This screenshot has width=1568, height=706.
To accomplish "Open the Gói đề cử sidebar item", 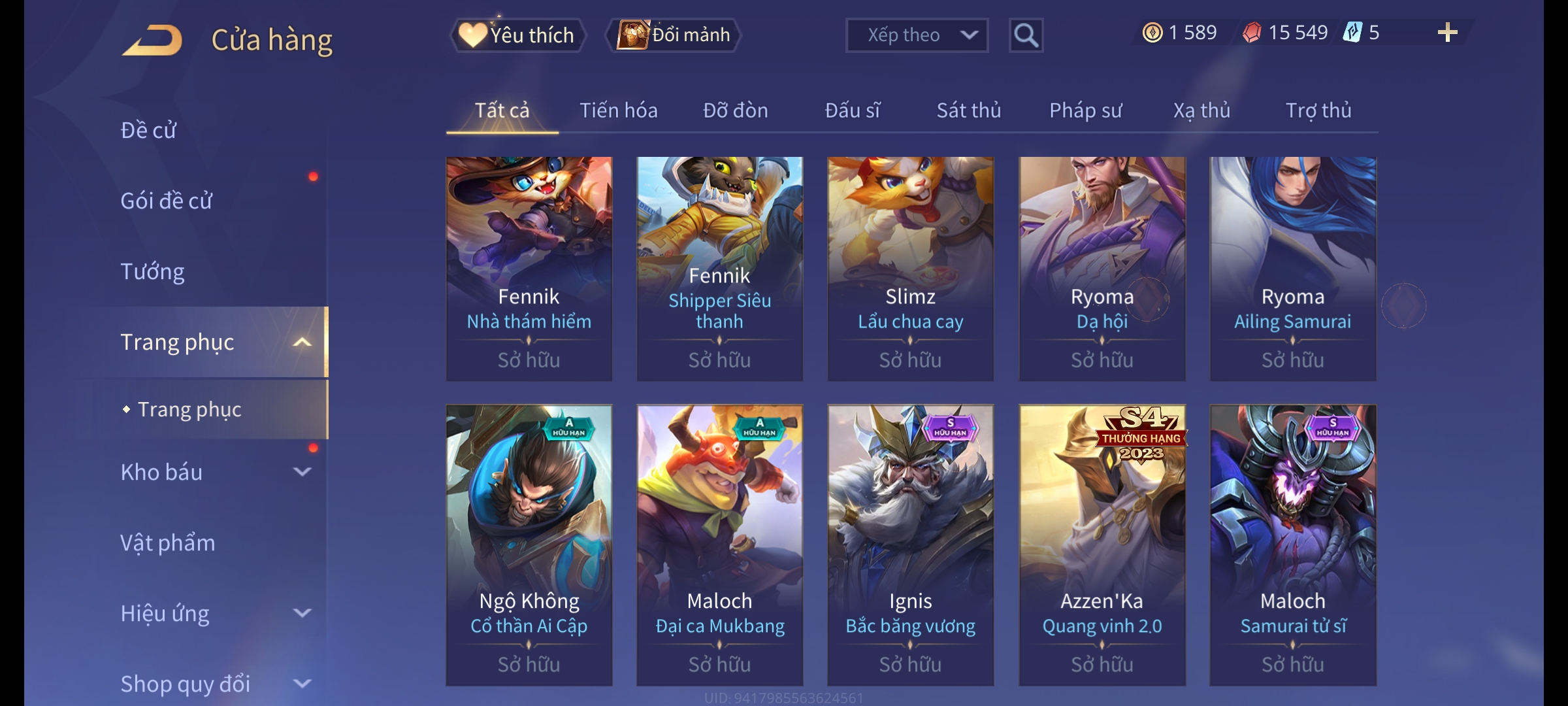I will pos(166,201).
